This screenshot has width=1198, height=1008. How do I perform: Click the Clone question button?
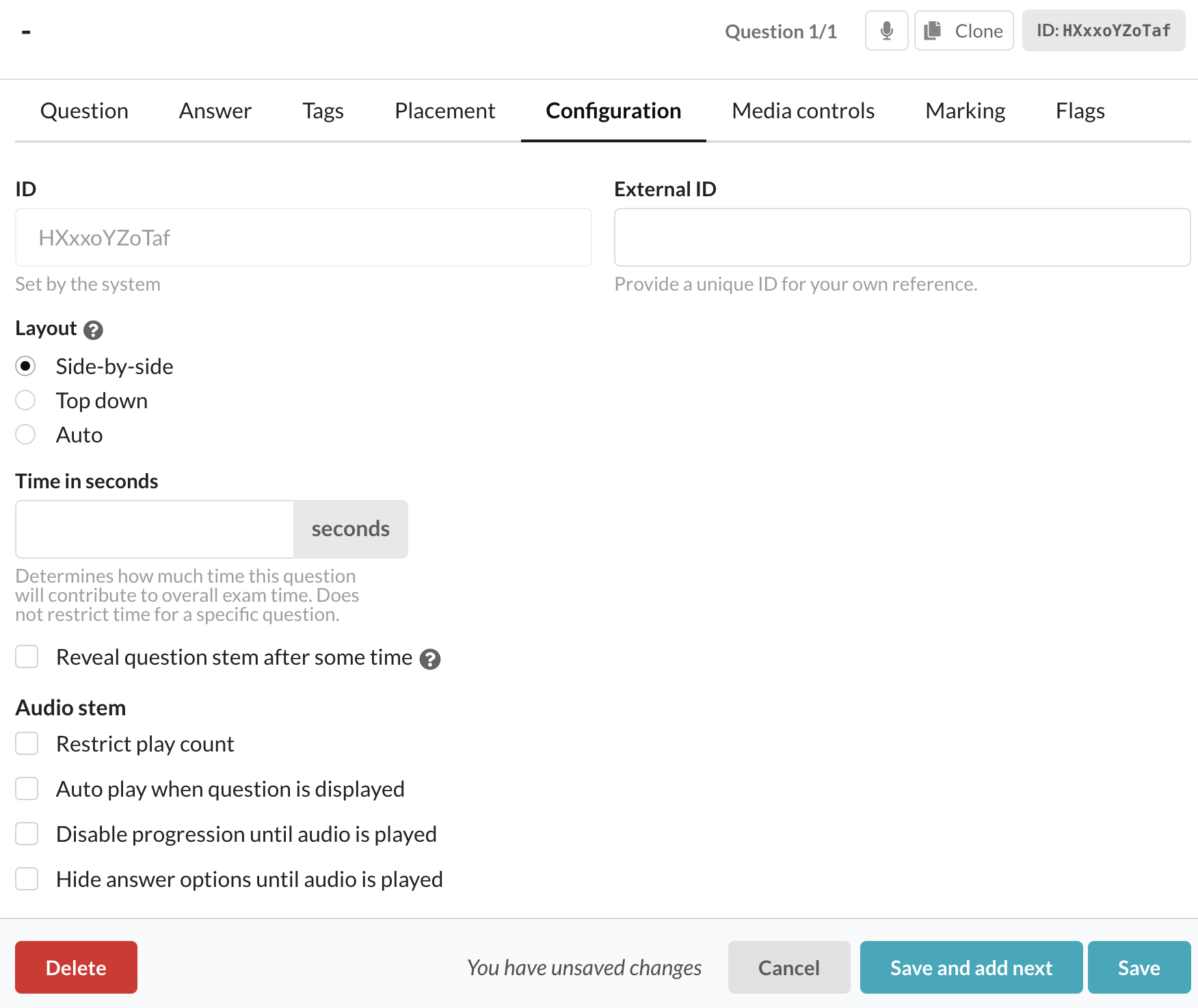point(963,31)
